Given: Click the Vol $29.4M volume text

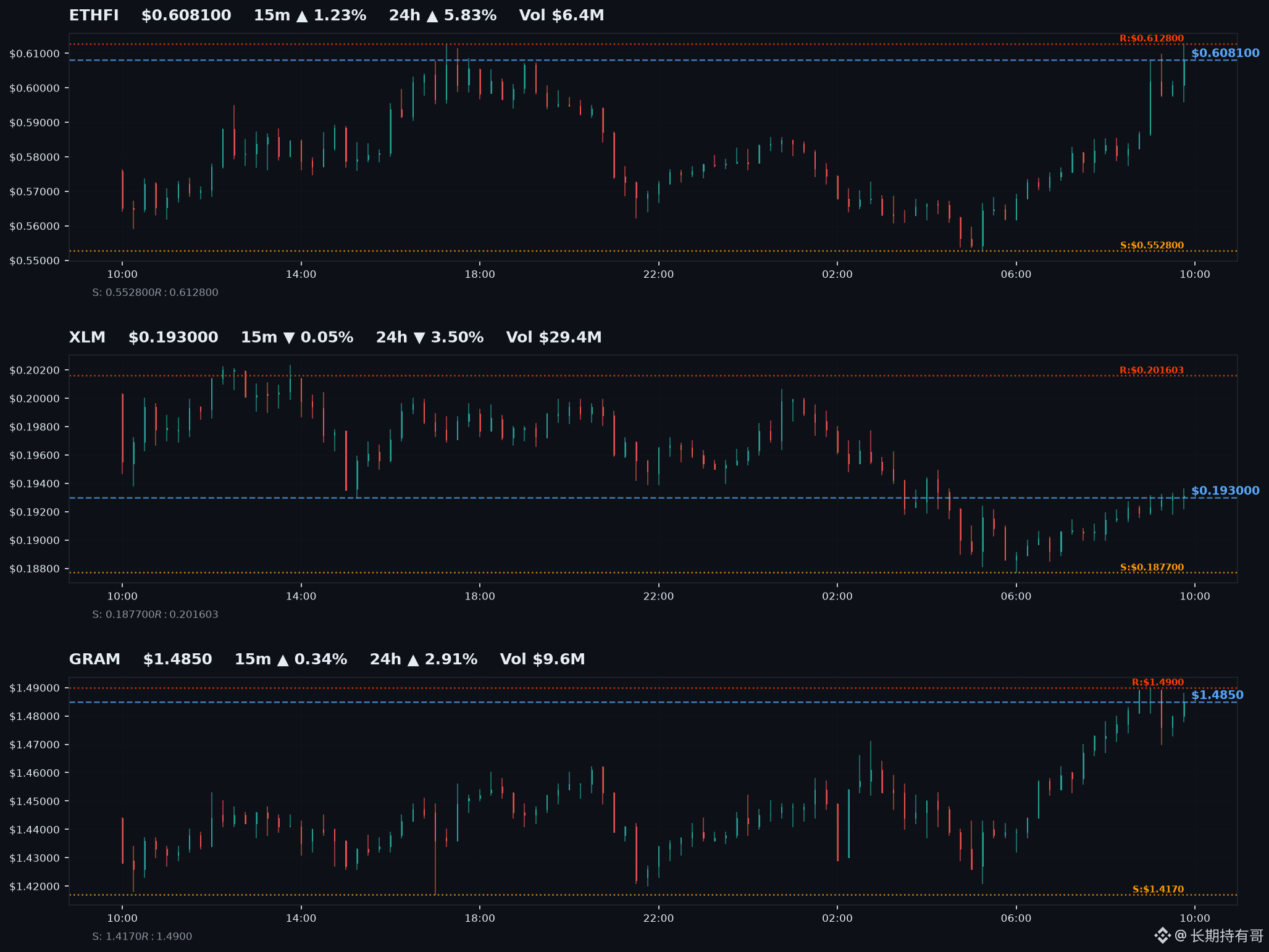Looking at the screenshot, I should 554,337.
